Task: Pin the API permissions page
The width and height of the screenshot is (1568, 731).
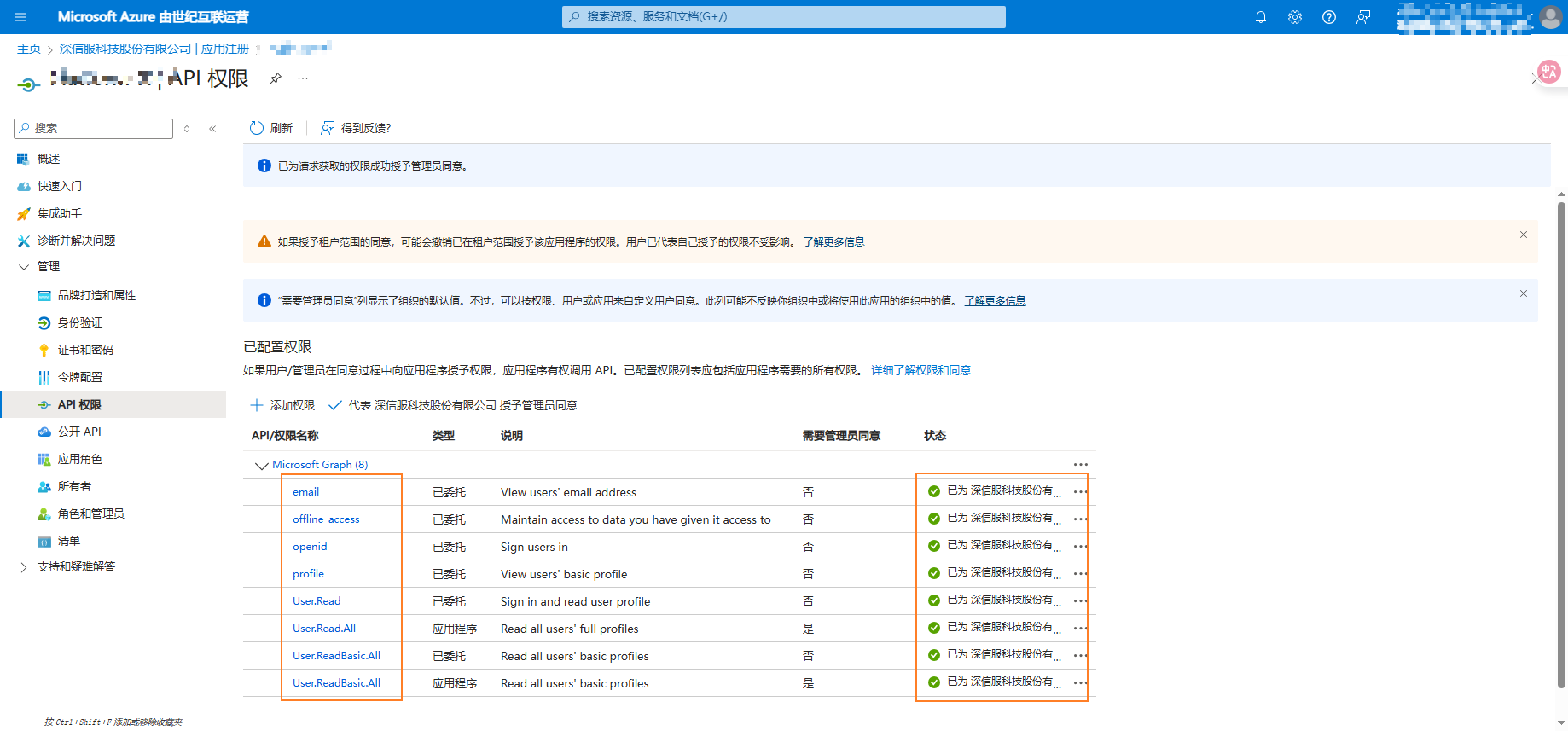Action: tap(276, 78)
